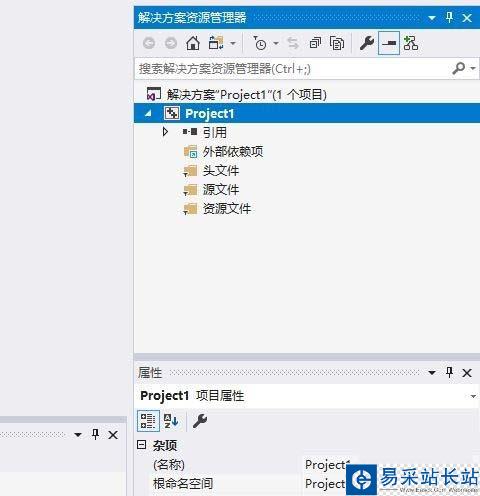Viewport: 480px width, 496px height.
Task: Select the 头文件 folder
Action: [x=221, y=171]
